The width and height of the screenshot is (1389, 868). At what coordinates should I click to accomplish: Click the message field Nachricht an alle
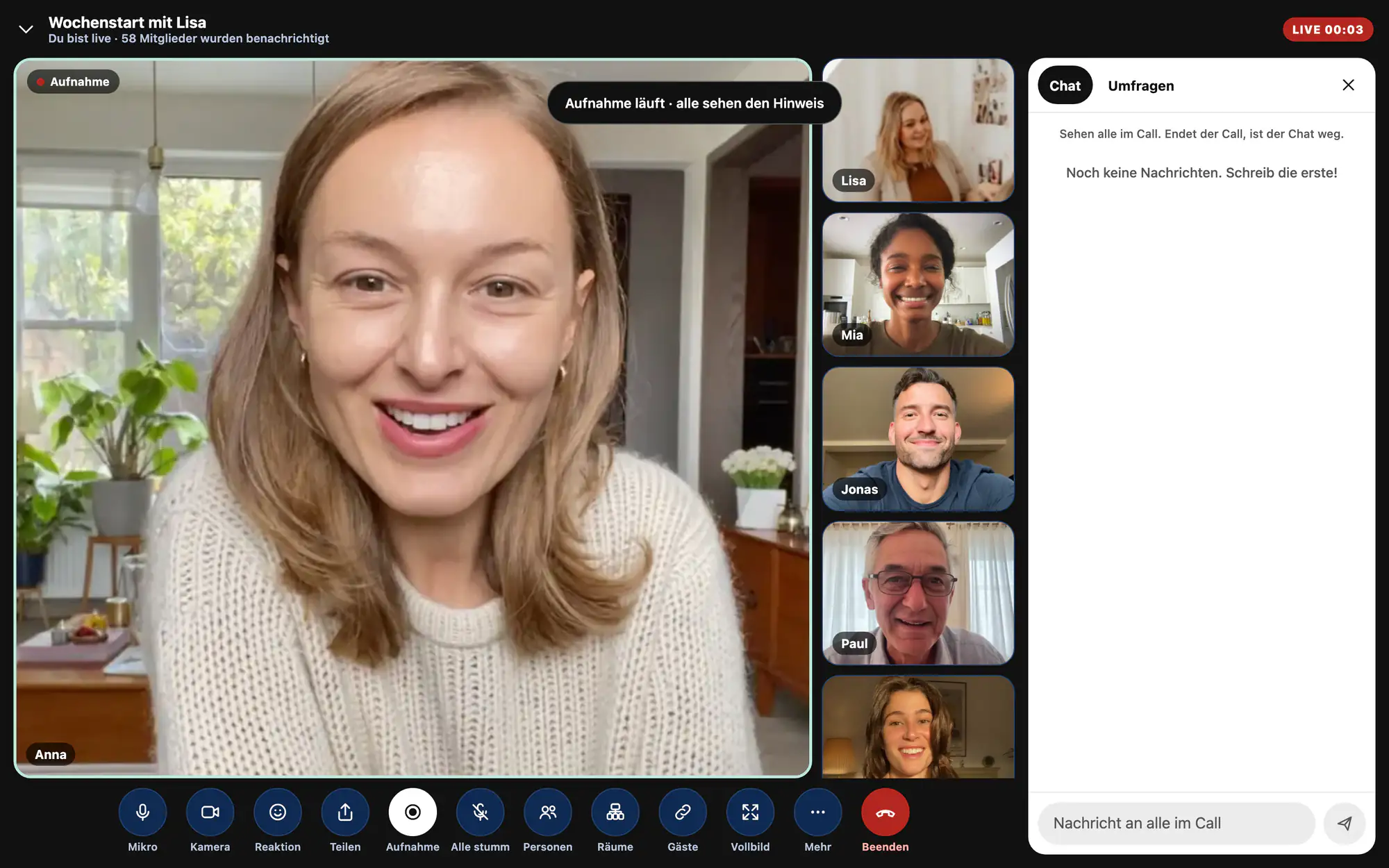[1176, 823]
